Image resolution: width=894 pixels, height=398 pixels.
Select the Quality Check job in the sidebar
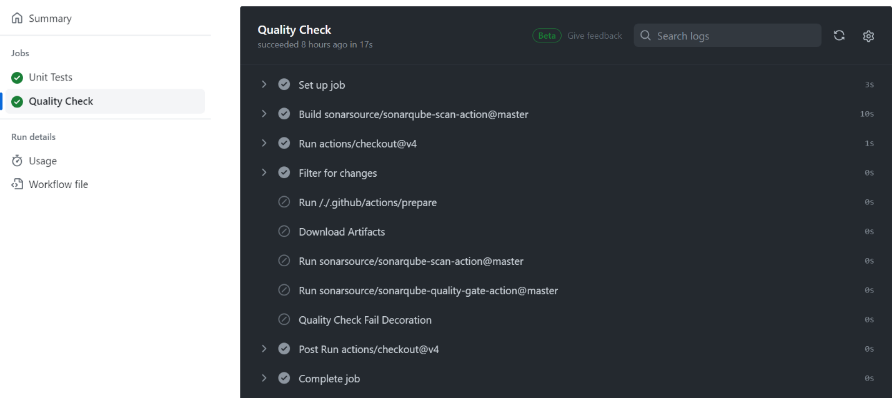pyautogui.click(x=105, y=101)
